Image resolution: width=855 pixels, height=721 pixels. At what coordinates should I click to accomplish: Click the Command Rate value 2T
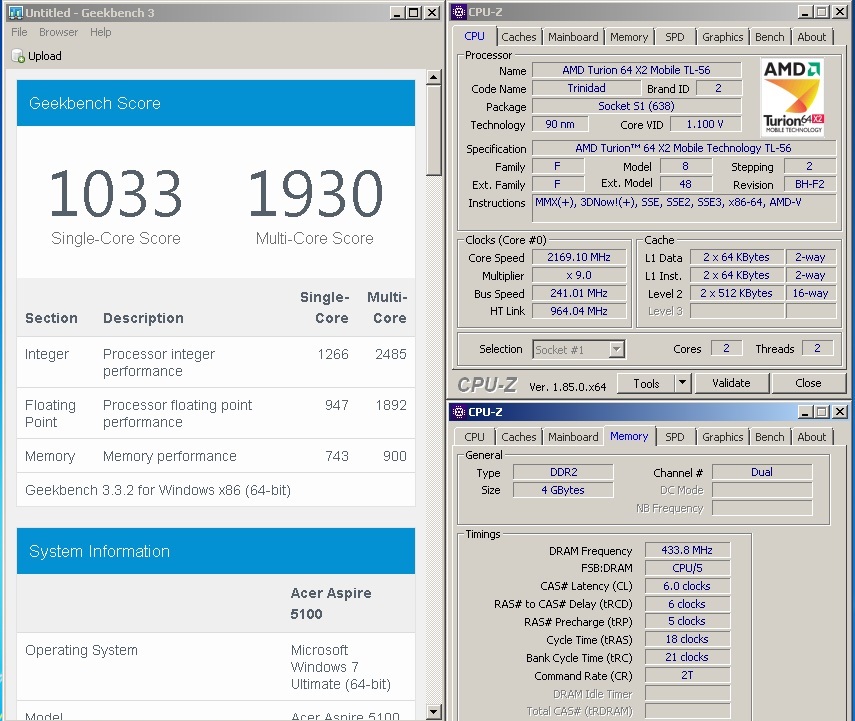pos(687,675)
